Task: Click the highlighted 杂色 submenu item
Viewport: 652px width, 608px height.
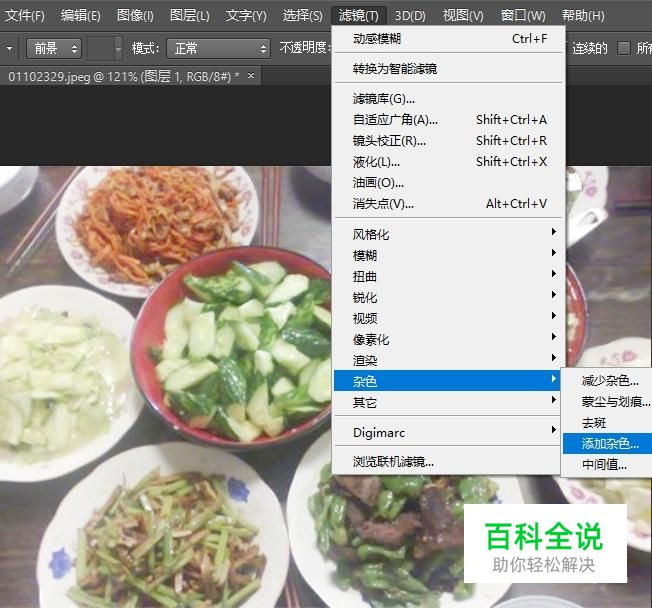Action: (x=448, y=381)
